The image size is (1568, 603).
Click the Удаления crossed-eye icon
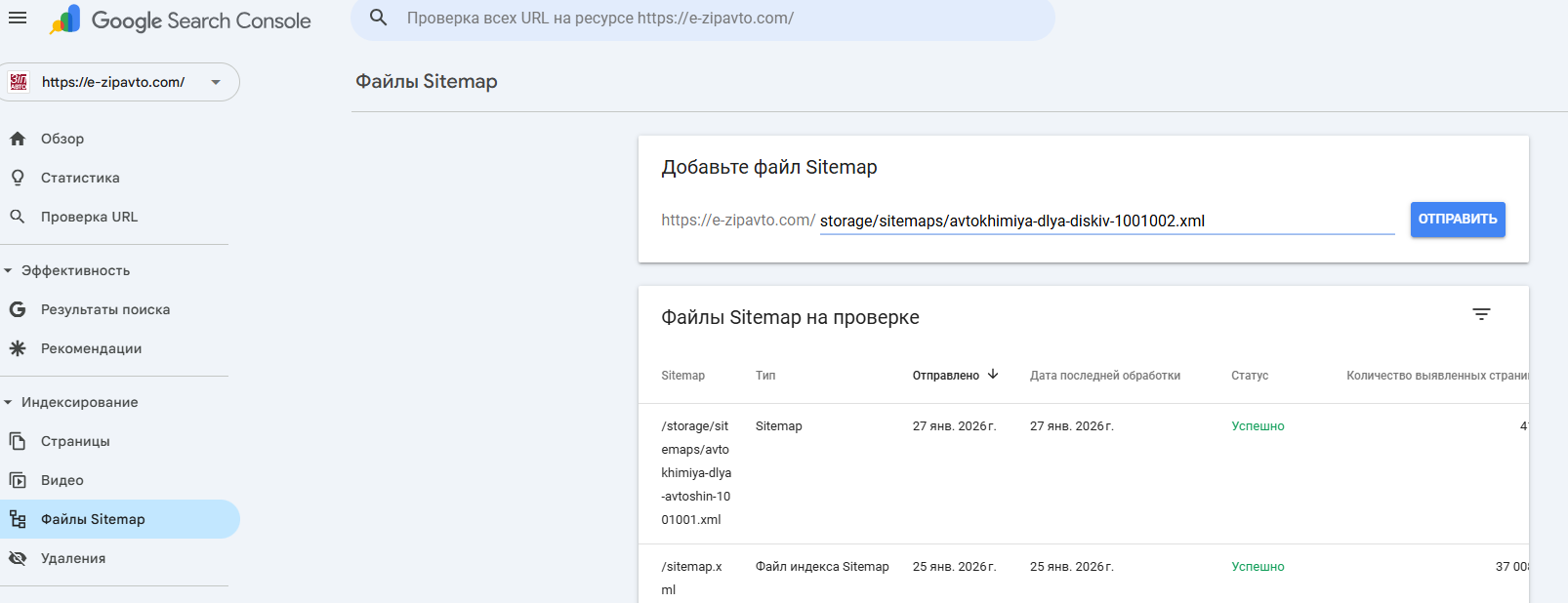pos(18,558)
